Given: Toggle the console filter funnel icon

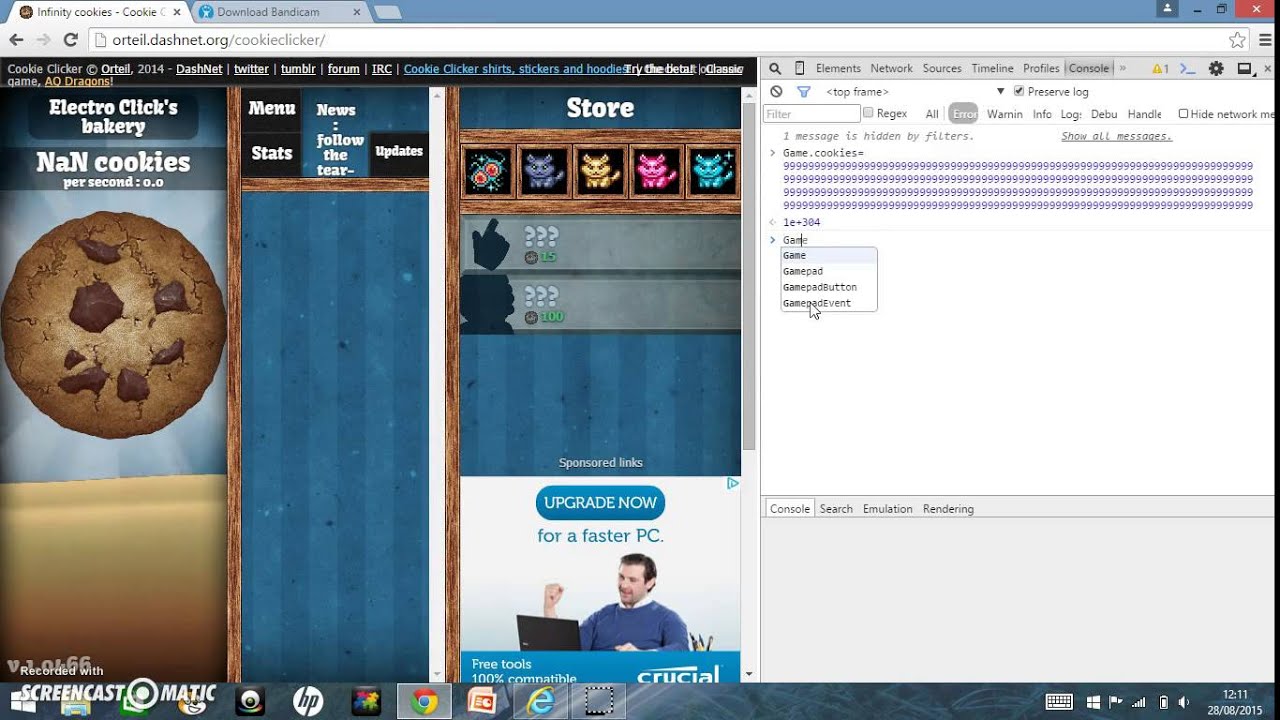Looking at the screenshot, I should [803, 91].
